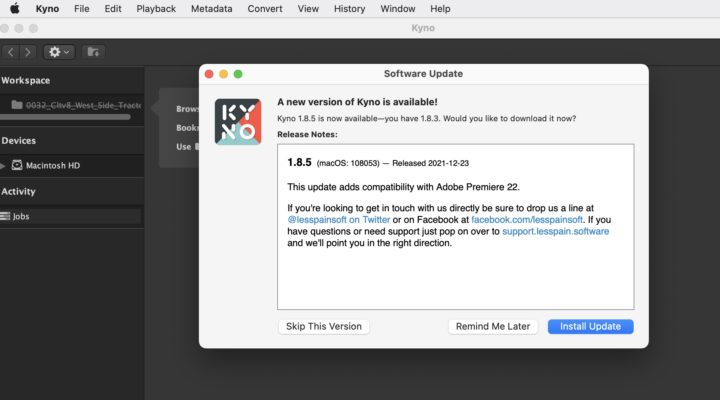The height and width of the screenshot is (400, 720).
Task: Open the Playback menu
Action: click(156, 9)
